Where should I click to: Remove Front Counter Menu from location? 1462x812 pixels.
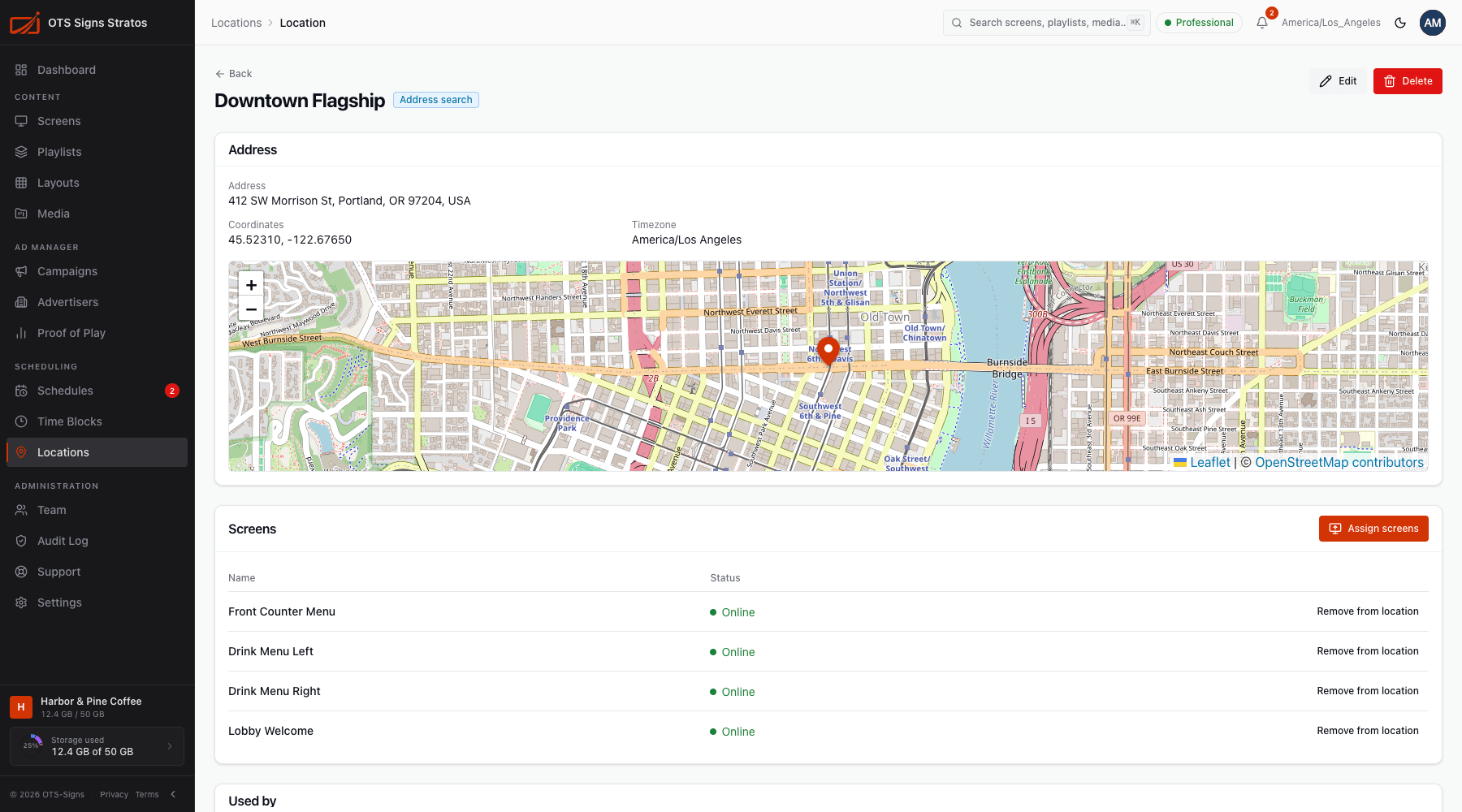1368,611
